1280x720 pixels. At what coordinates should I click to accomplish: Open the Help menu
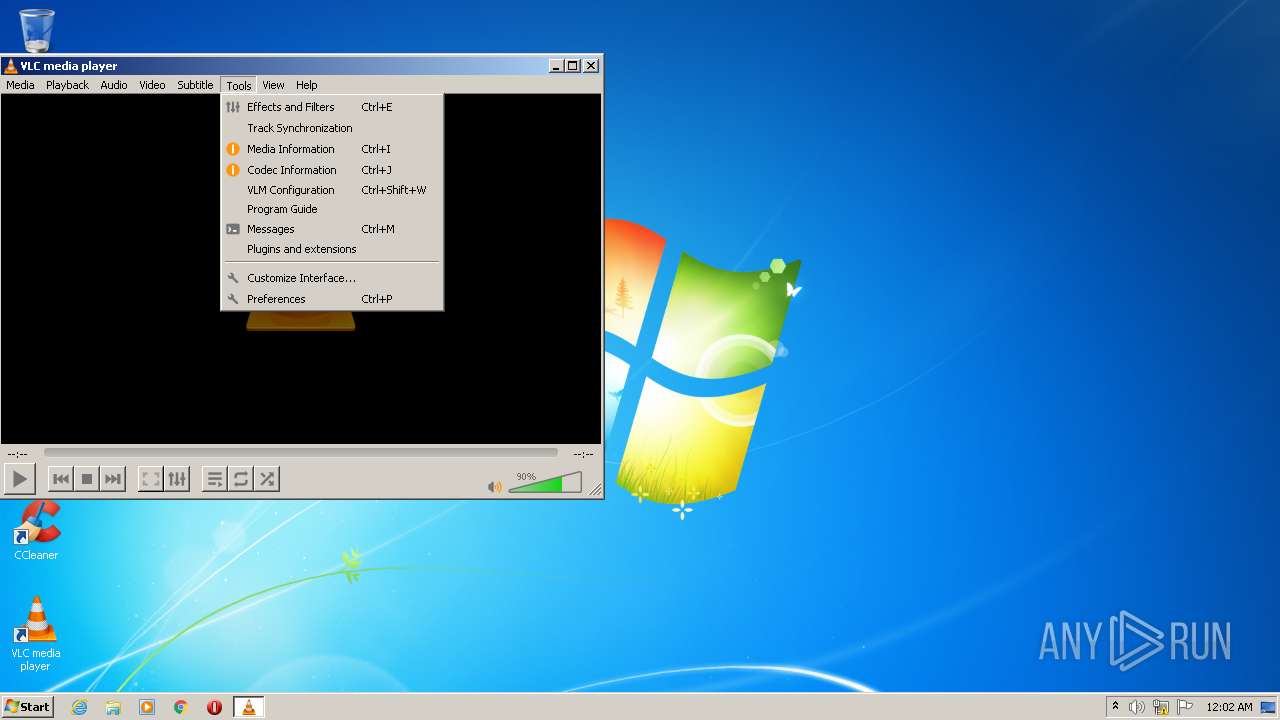(307, 85)
